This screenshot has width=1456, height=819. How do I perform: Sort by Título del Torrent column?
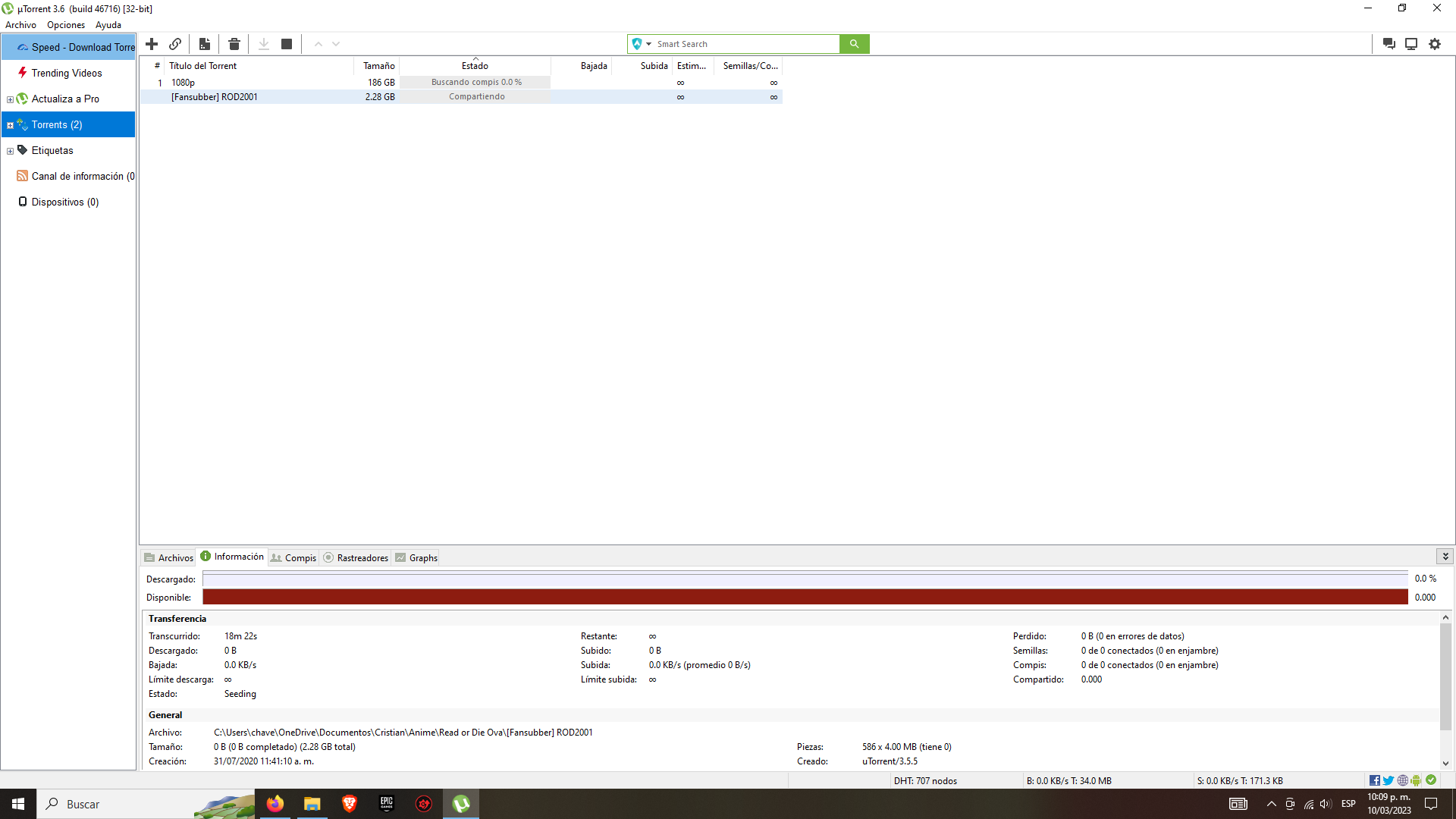(259, 66)
